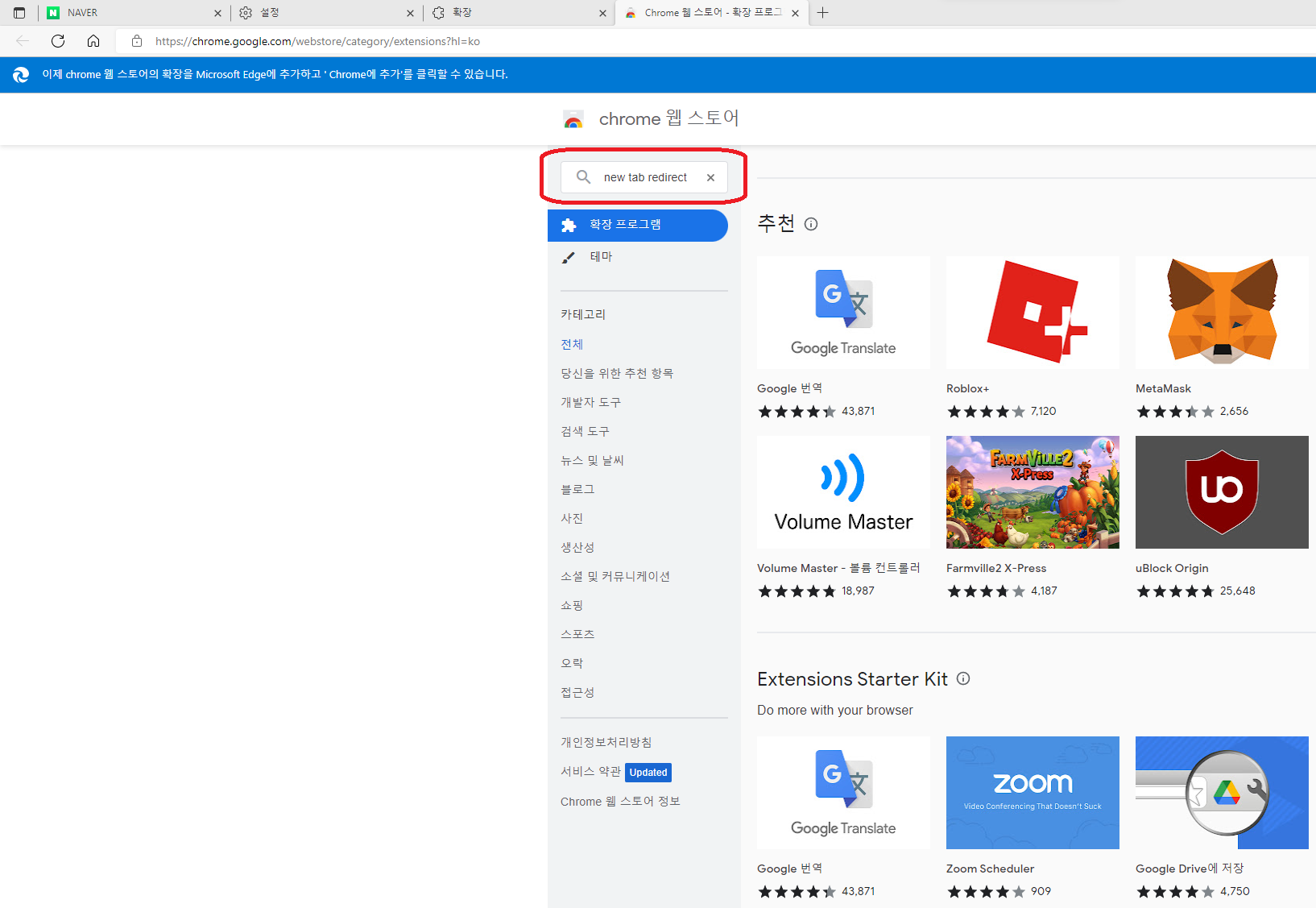Select 확장 프로그램 in sidebar
Screen dimensions: 1316x908
coord(637,225)
